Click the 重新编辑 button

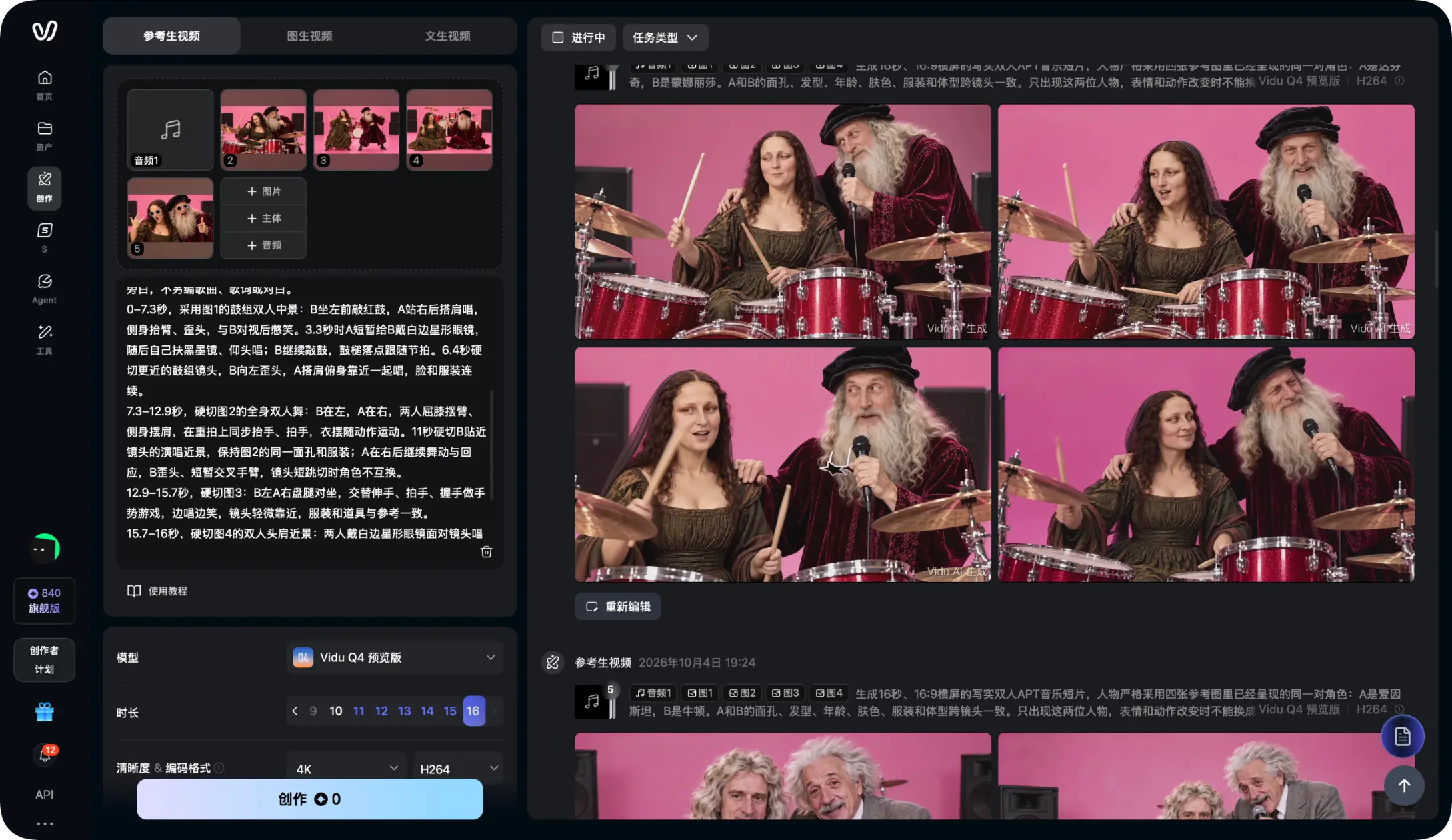pyautogui.click(x=618, y=607)
